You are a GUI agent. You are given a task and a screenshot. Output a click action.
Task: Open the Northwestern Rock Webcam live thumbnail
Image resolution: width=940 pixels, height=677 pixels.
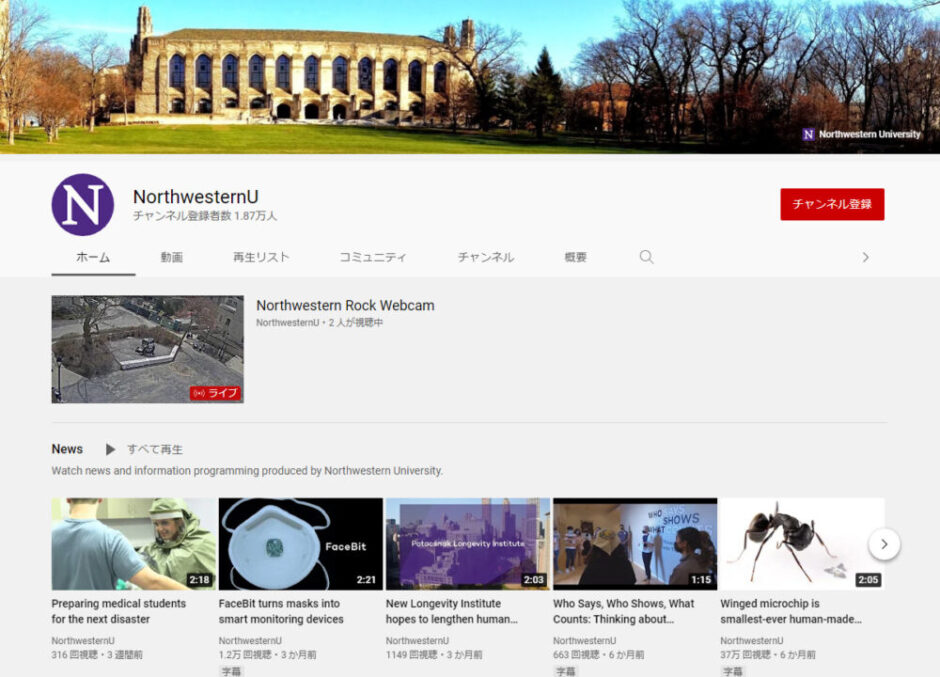147,350
